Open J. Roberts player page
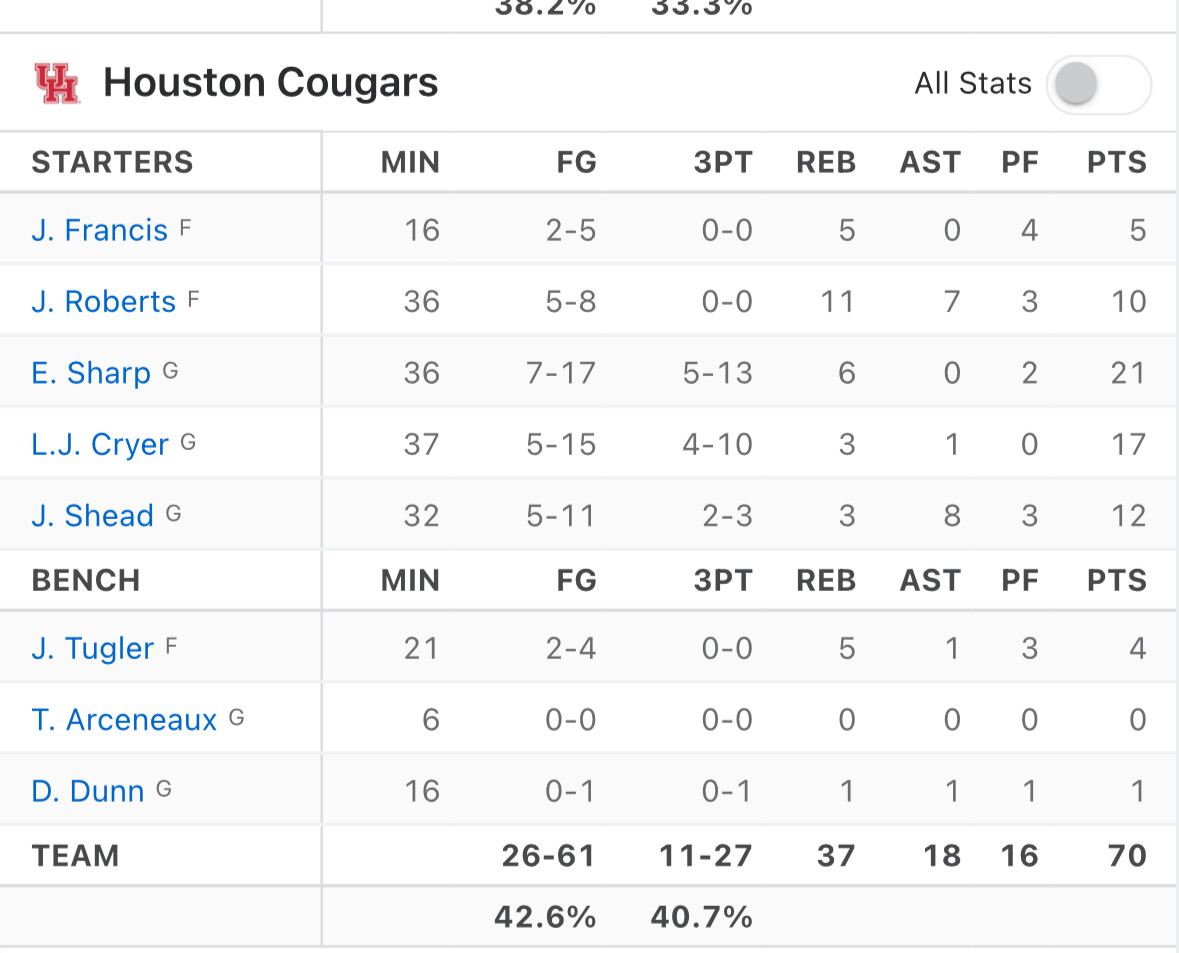 [x=104, y=302]
